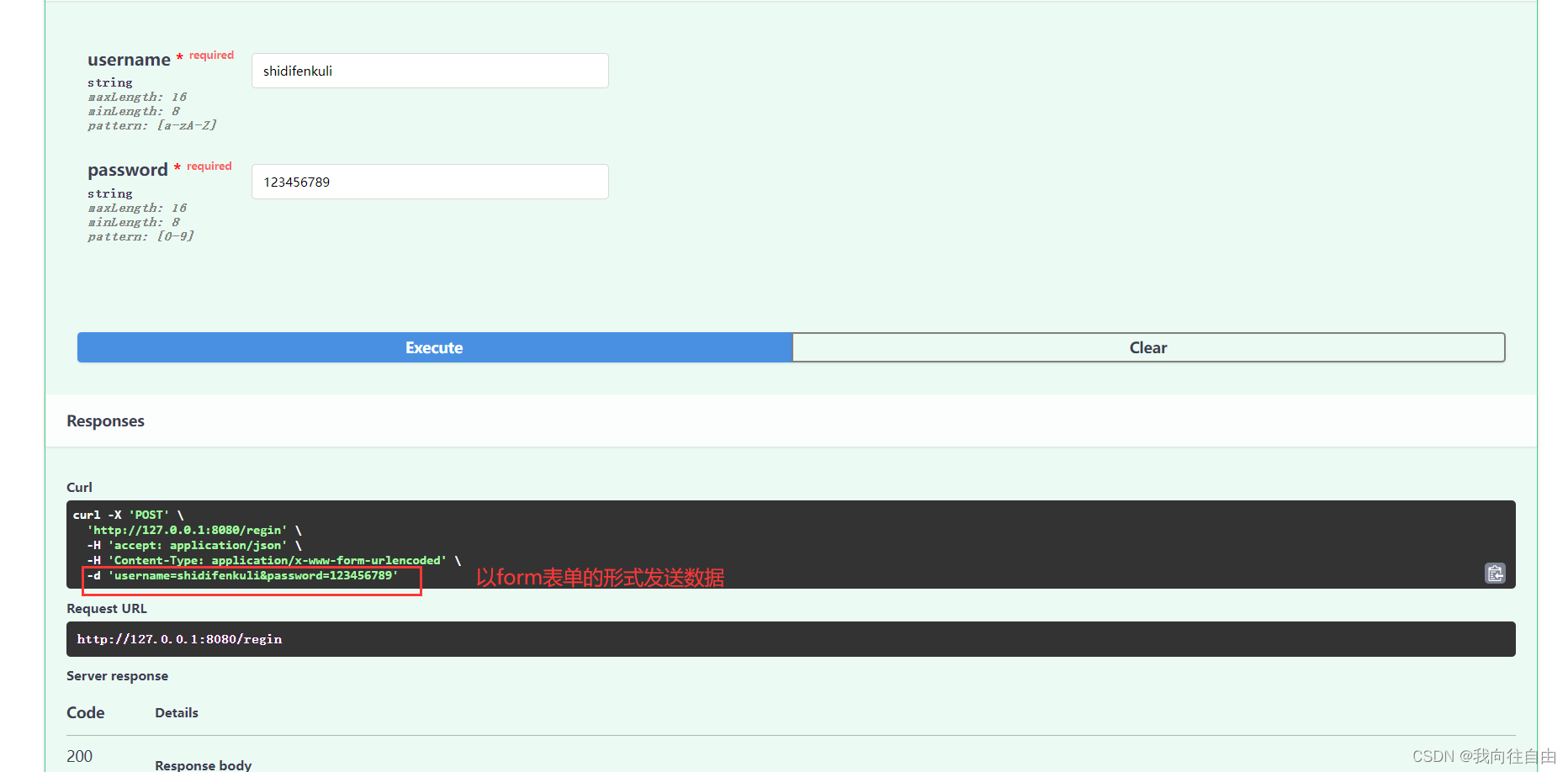This screenshot has height=772, width=1568.
Task: Click the blue Execute button
Action: click(433, 347)
